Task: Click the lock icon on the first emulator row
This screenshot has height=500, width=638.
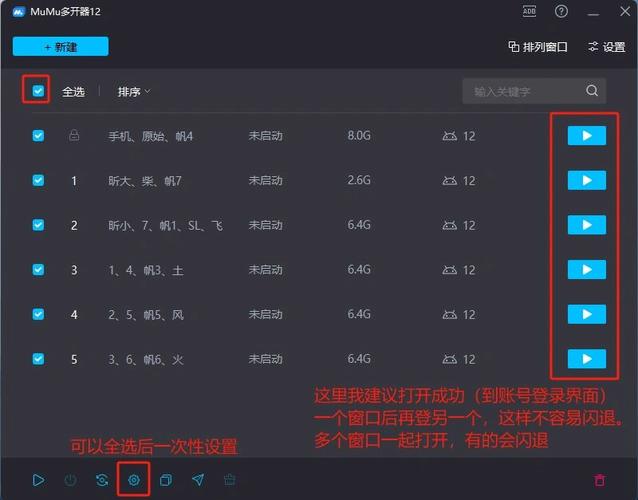Action: [x=73, y=135]
